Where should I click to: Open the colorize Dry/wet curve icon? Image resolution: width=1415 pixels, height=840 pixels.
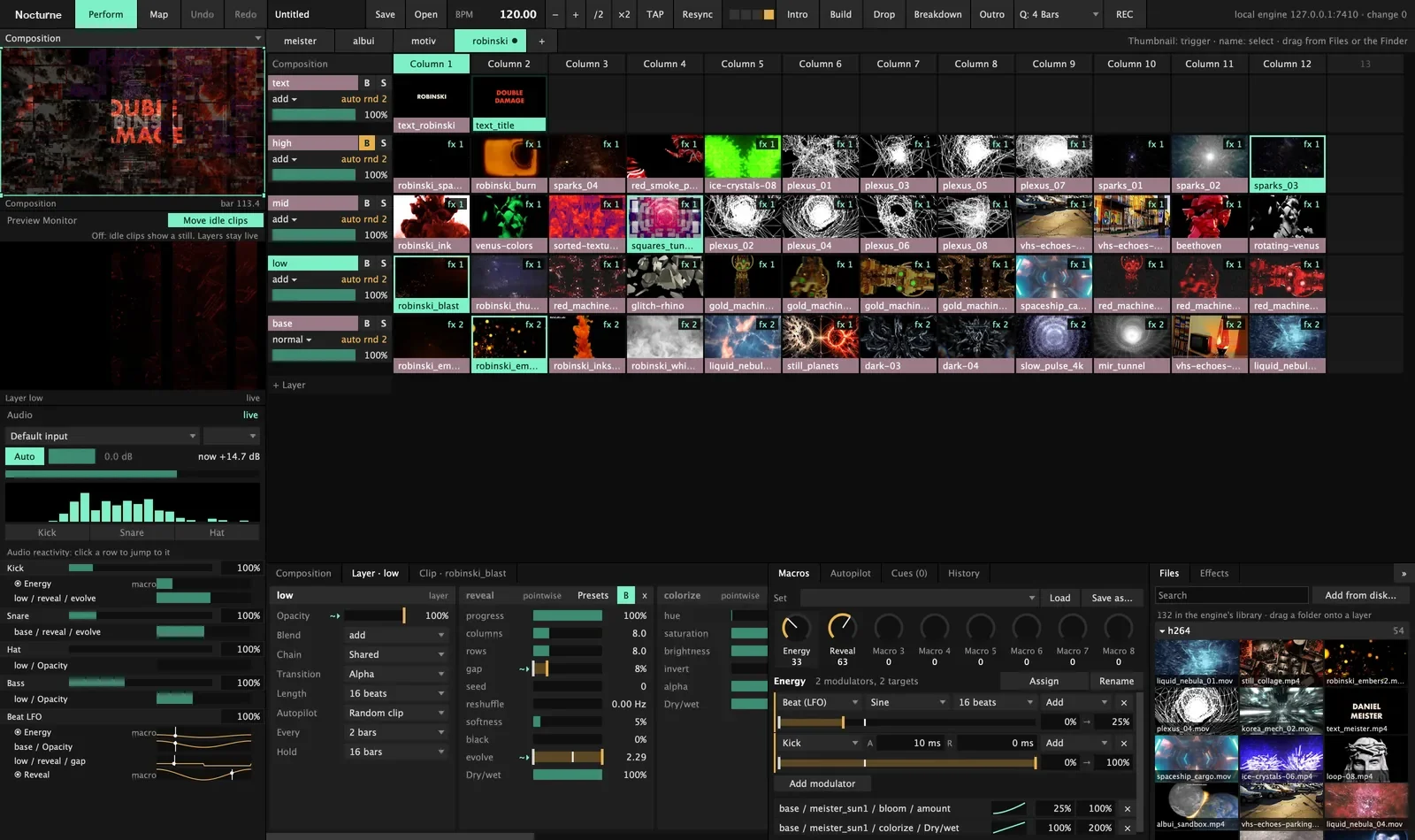[1008, 828]
